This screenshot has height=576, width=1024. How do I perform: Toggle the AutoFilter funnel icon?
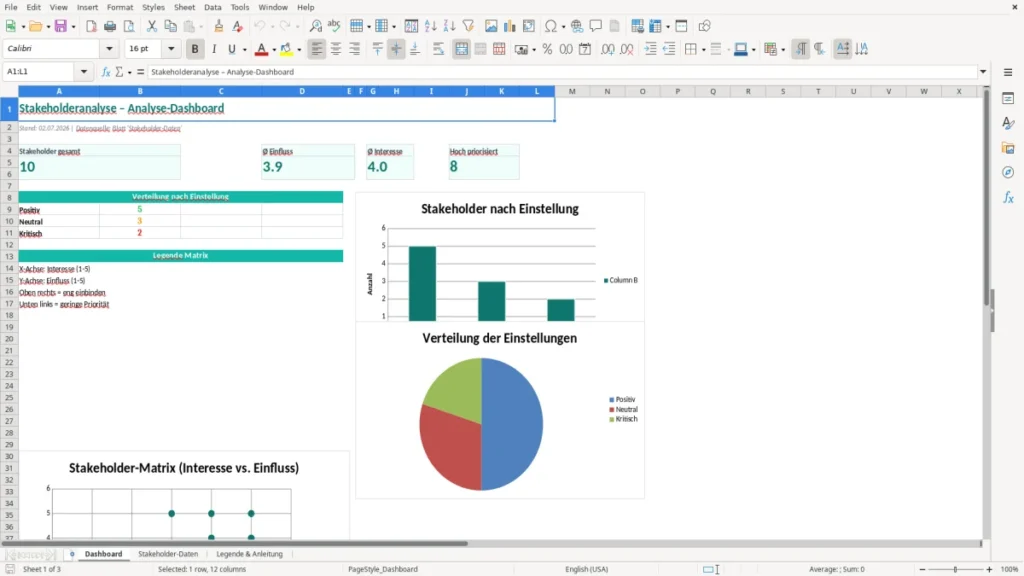468,26
